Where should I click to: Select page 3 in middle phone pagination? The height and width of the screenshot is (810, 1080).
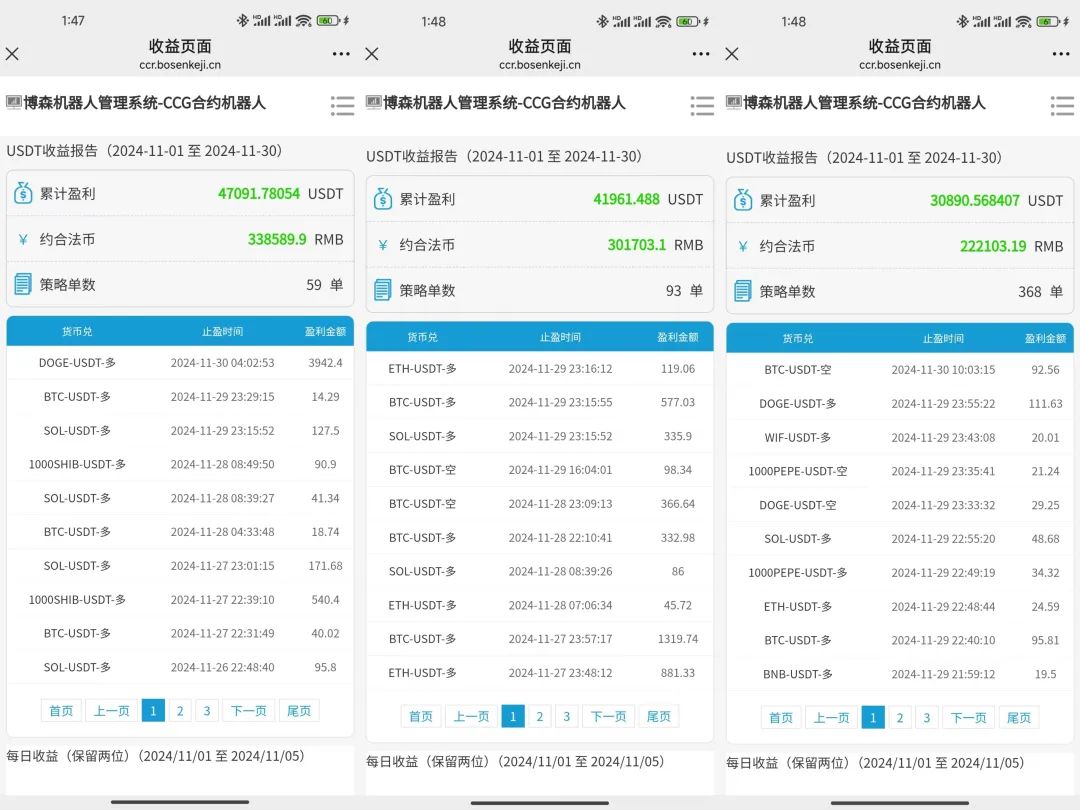pyautogui.click(x=566, y=716)
